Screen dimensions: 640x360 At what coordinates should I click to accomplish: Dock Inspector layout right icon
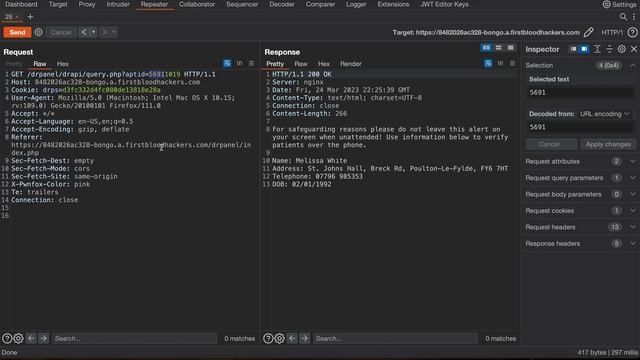(584, 49)
